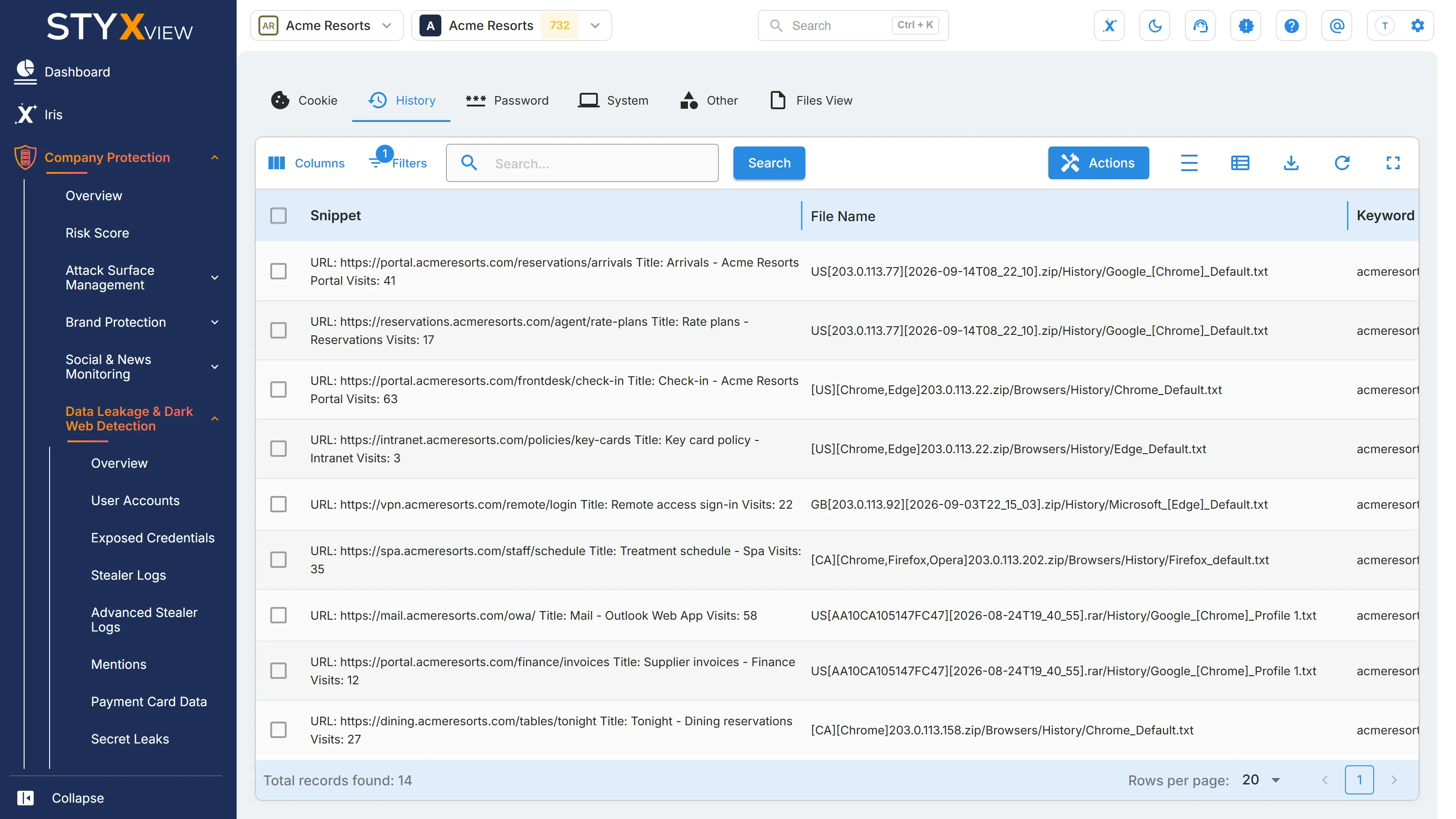1456x819 pixels.
Task: Toggle dark mode moon icon
Action: 1155,25
